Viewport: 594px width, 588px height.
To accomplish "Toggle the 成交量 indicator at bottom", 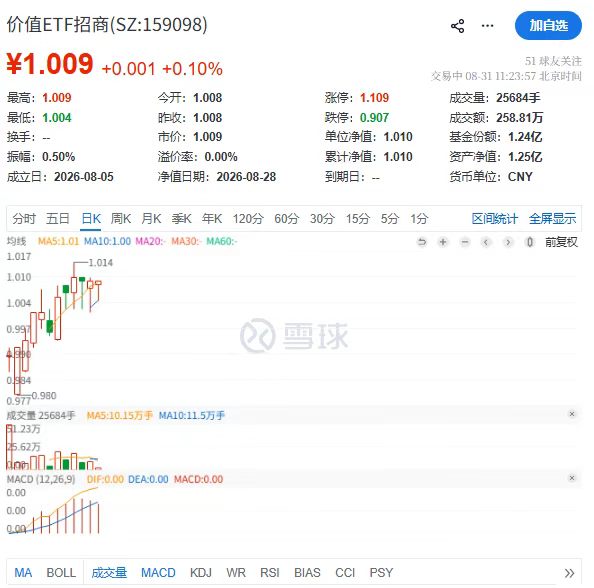I will click(x=109, y=572).
